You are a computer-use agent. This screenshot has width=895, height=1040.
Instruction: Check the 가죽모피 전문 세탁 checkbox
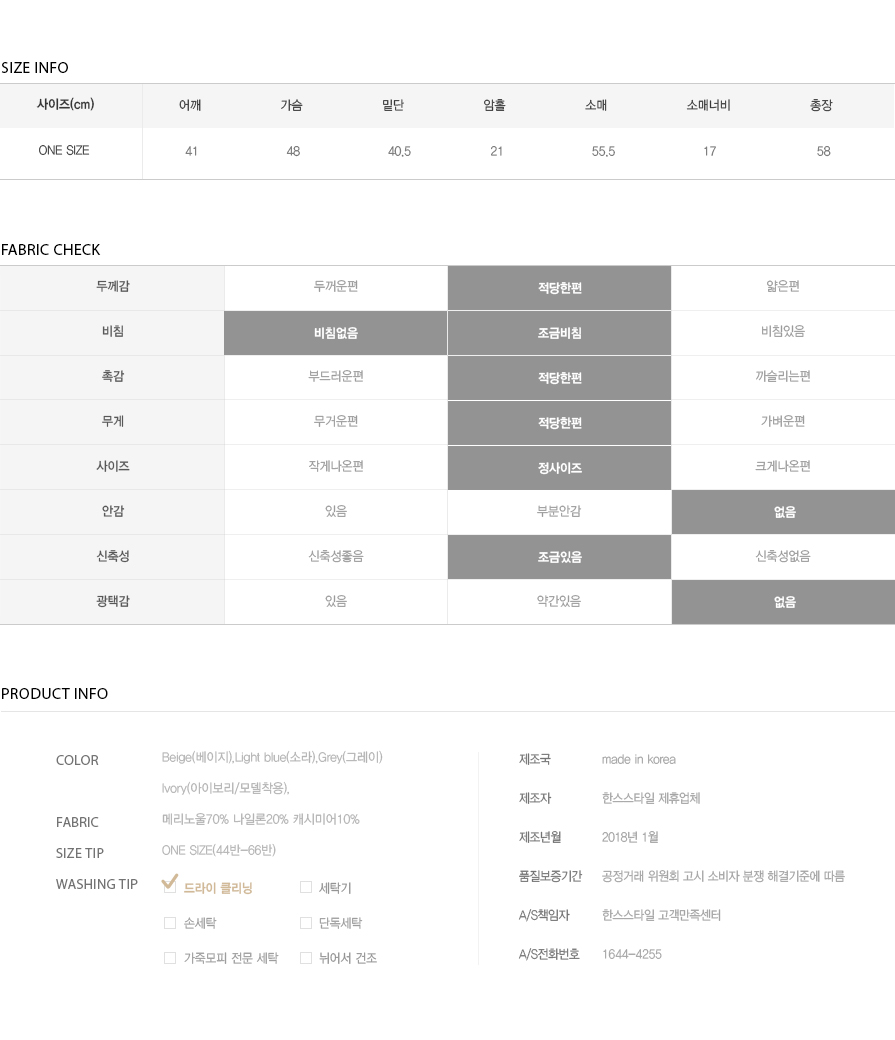coord(170,958)
